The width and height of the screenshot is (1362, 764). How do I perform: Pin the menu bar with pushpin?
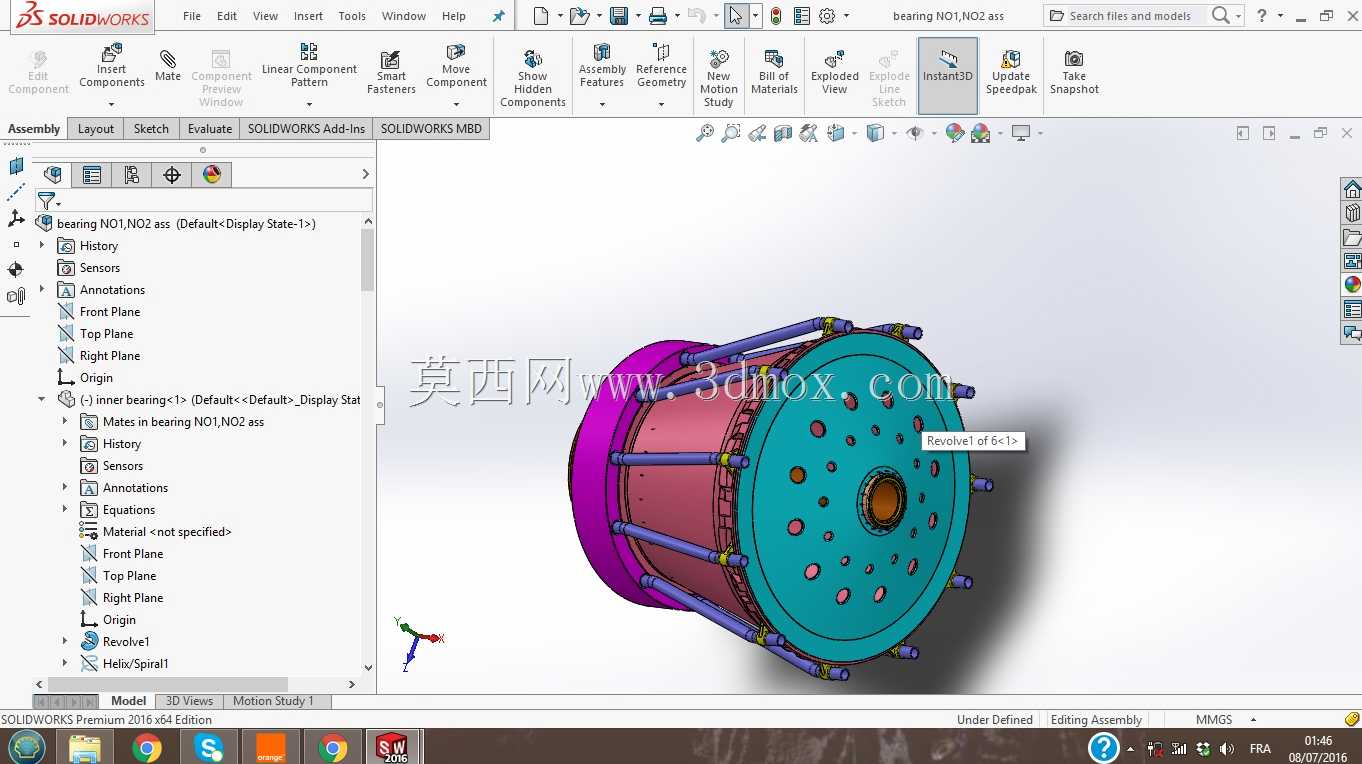[499, 16]
